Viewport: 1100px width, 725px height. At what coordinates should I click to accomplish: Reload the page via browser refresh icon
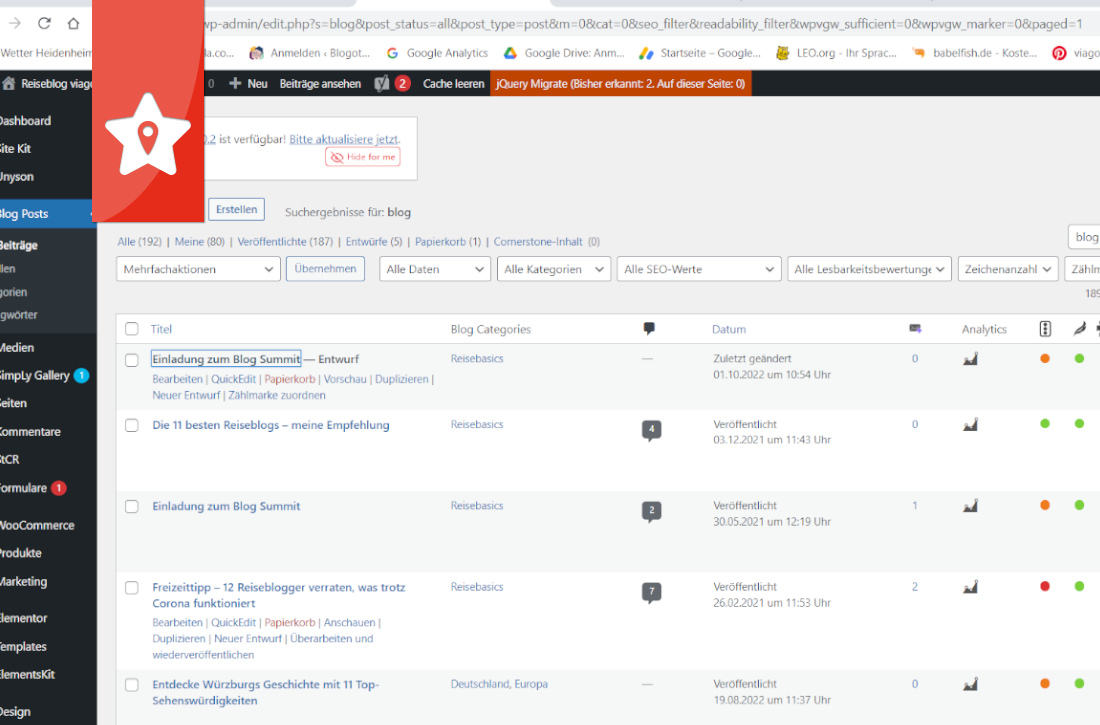pyautogui.click(x=43, y=23)
